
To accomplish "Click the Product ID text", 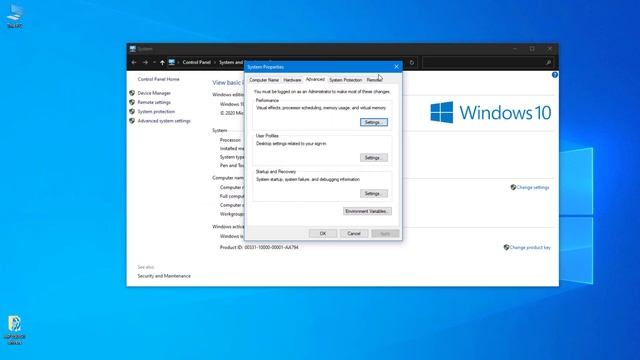I will click(x=259, y=247).
